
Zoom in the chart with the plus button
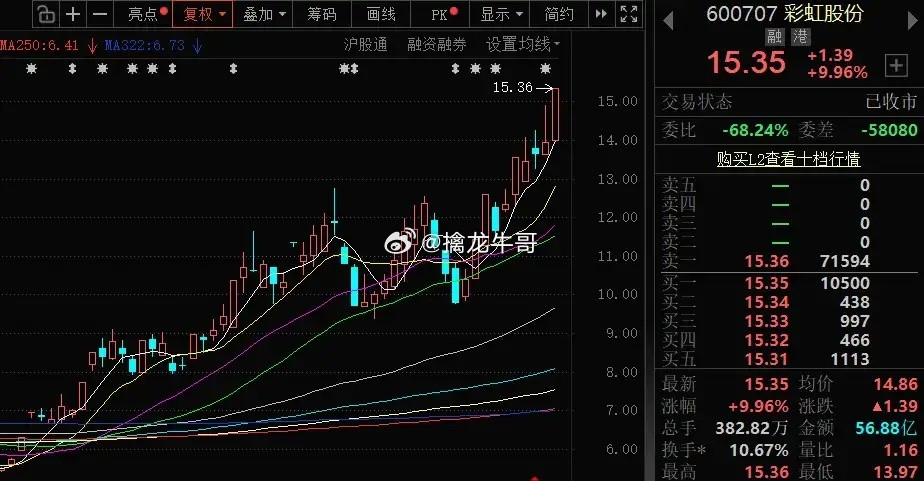73,14
